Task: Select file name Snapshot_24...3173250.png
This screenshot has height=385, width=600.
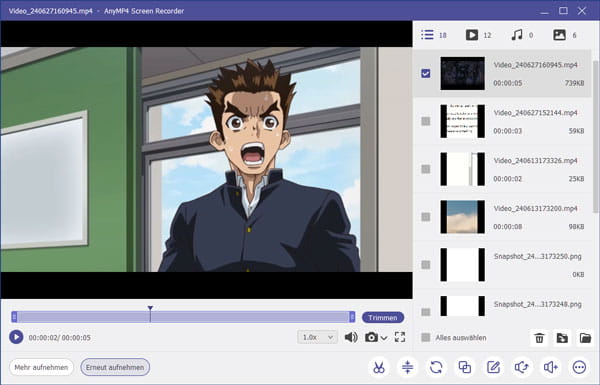Action: (x=537, y=256)
